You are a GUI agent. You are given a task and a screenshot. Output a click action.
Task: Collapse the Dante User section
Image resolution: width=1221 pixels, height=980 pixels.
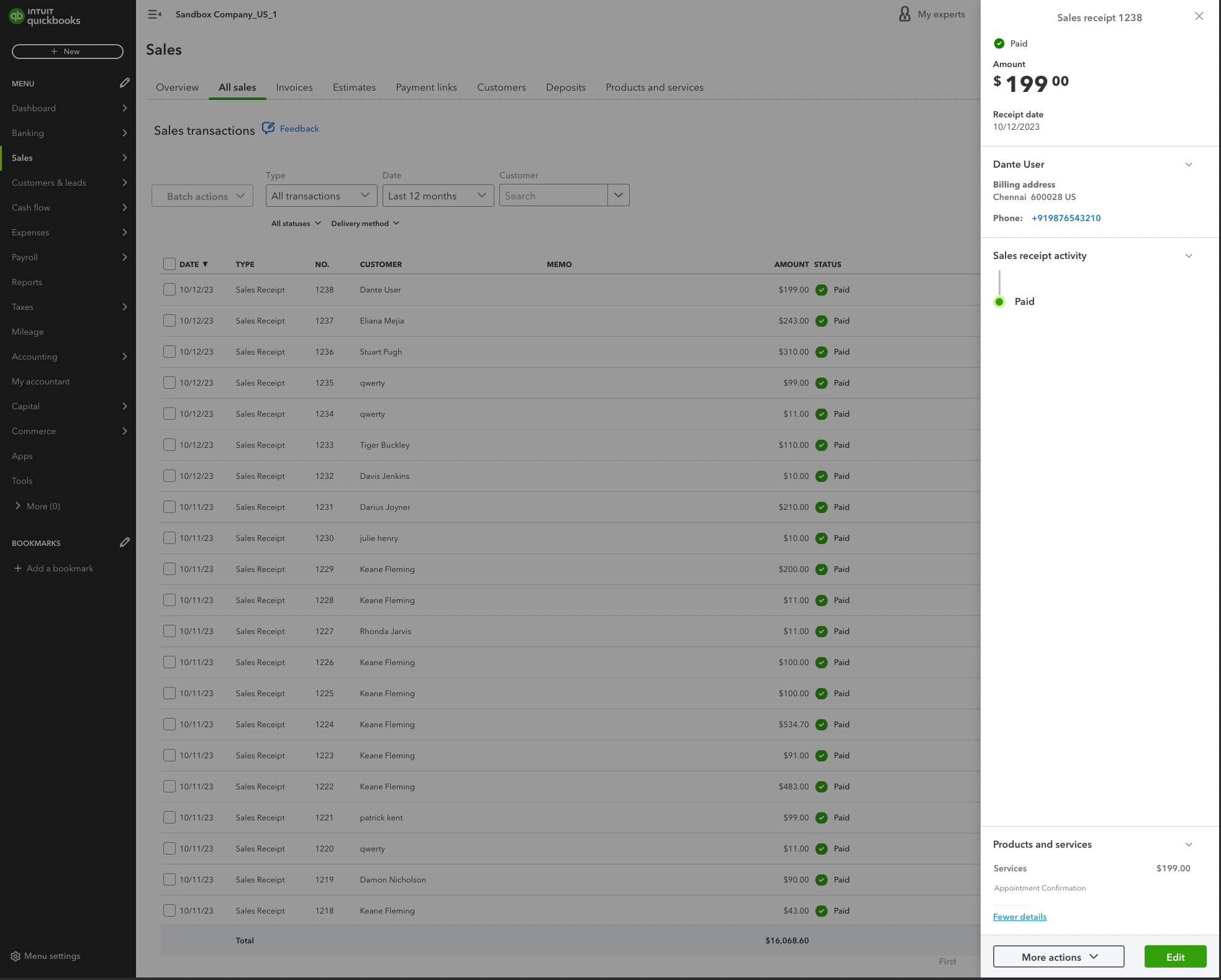coord(1189,165)
